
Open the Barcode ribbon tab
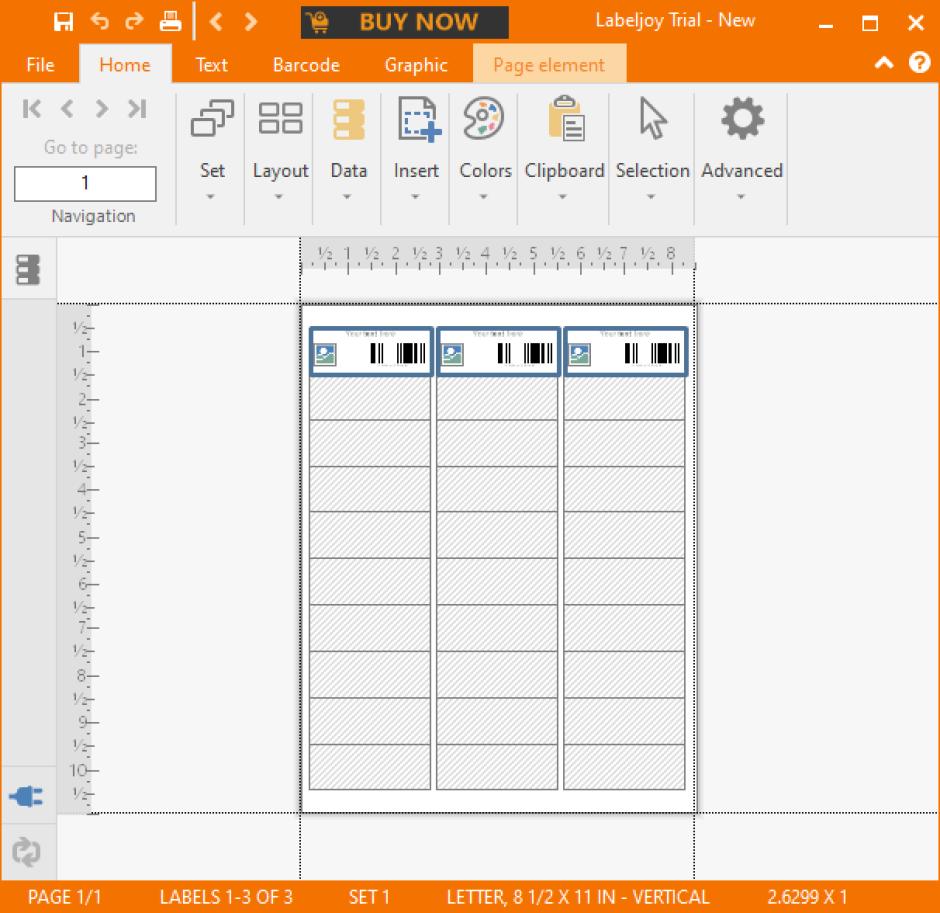306,65
